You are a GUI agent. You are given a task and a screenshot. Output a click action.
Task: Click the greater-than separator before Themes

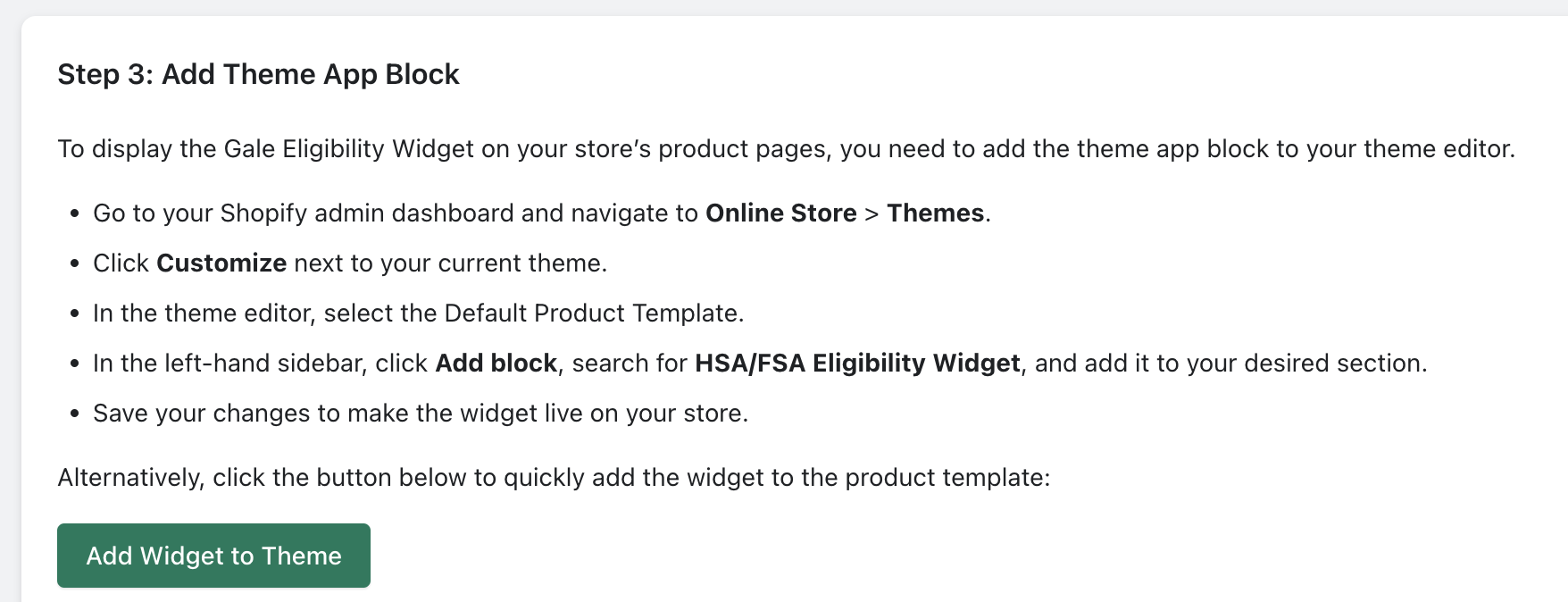point(872,213)
